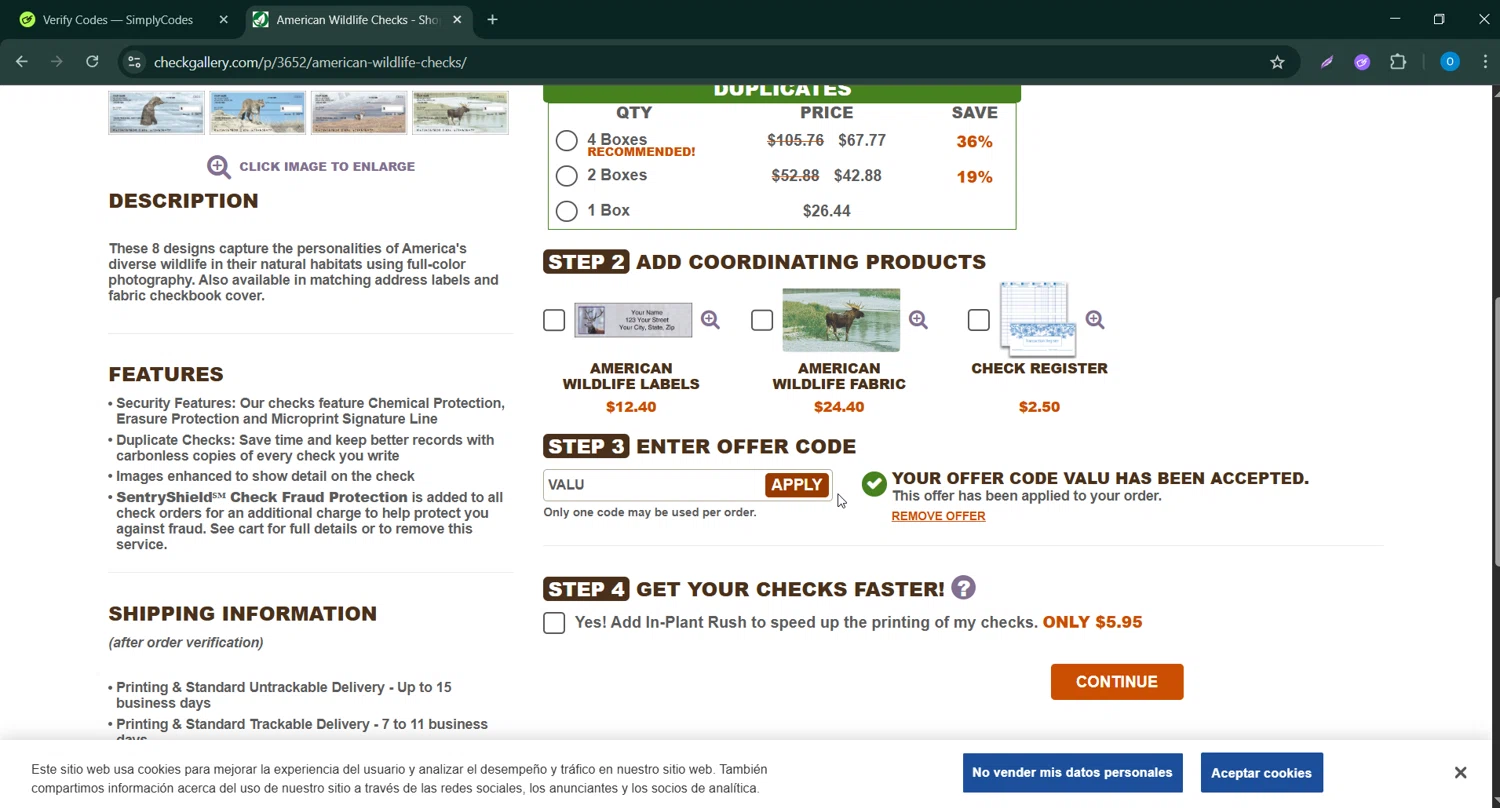Close the American Wildlife Checks tab
The image size is (1500, 808).
coord(457,19)
